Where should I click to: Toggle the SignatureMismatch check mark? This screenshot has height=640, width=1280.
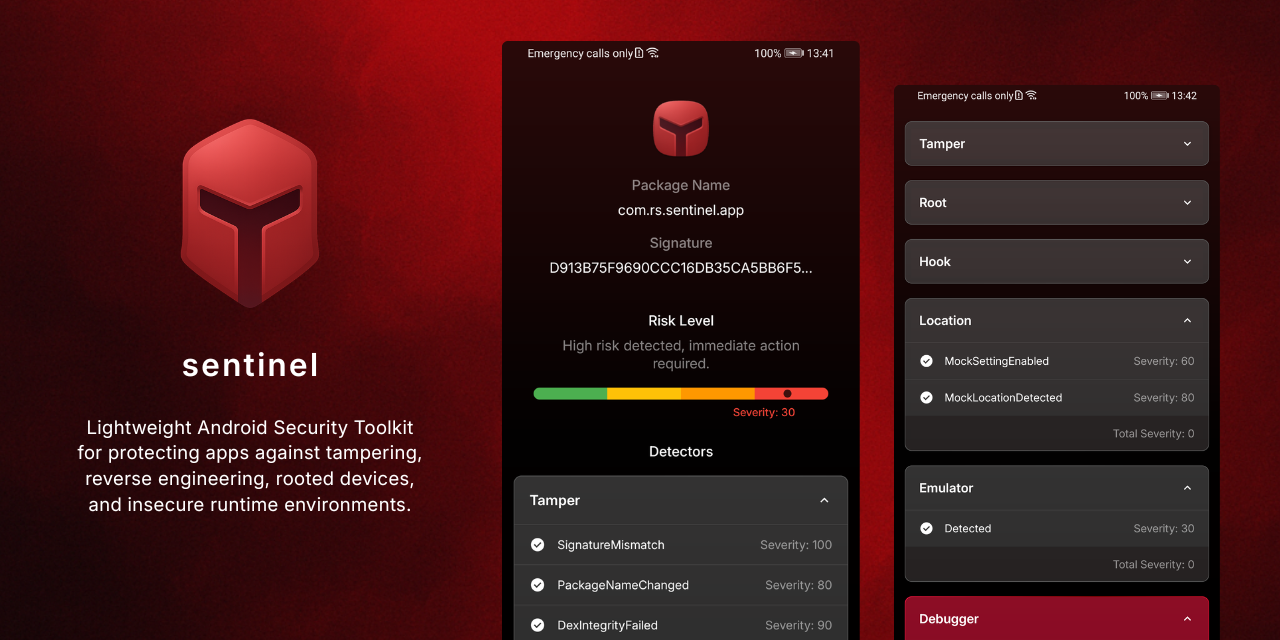(537, 545)
